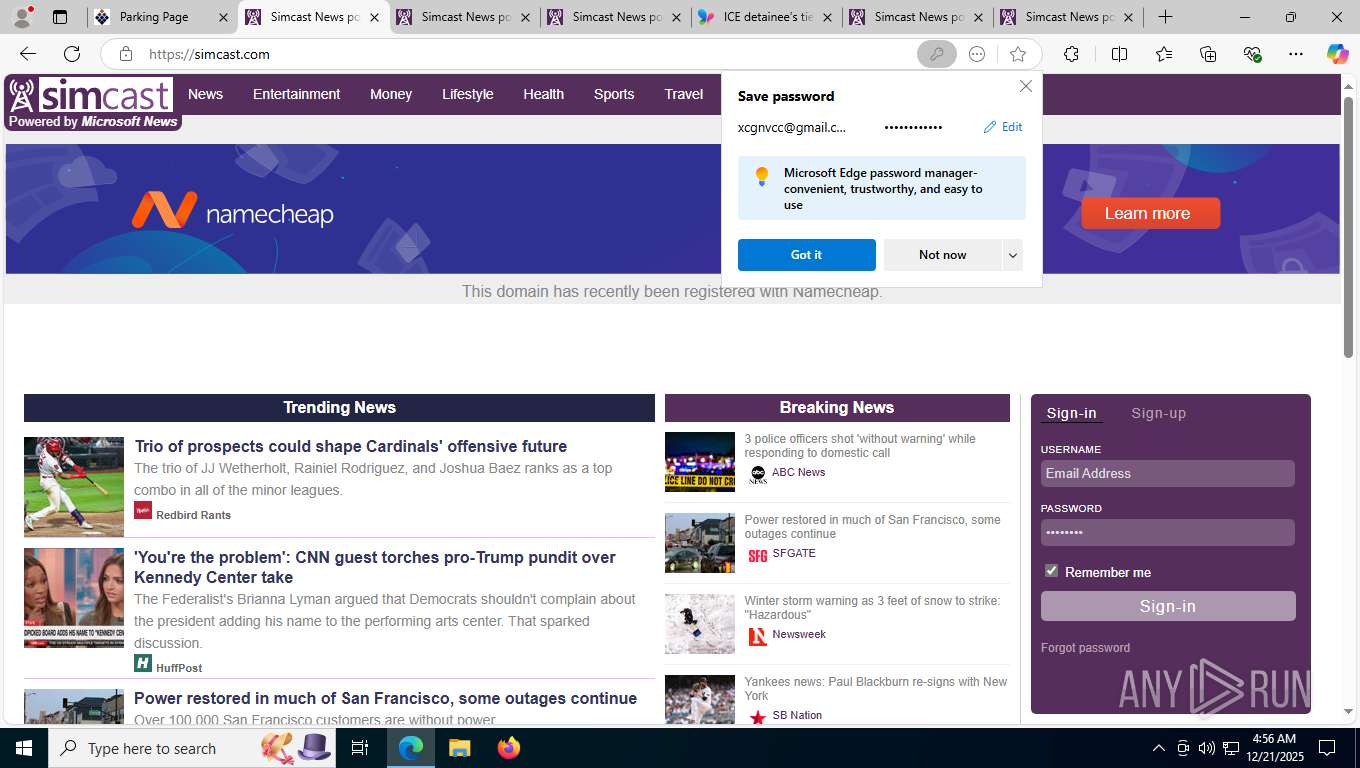Open Lifestyle menu item
1360x768 pixels.
[x=467, y=94]
